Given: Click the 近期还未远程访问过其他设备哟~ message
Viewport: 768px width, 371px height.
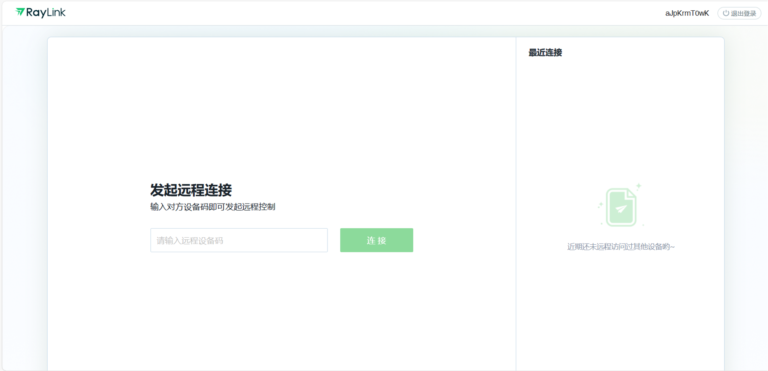Looking at the screenshot, I should point(621,247).
